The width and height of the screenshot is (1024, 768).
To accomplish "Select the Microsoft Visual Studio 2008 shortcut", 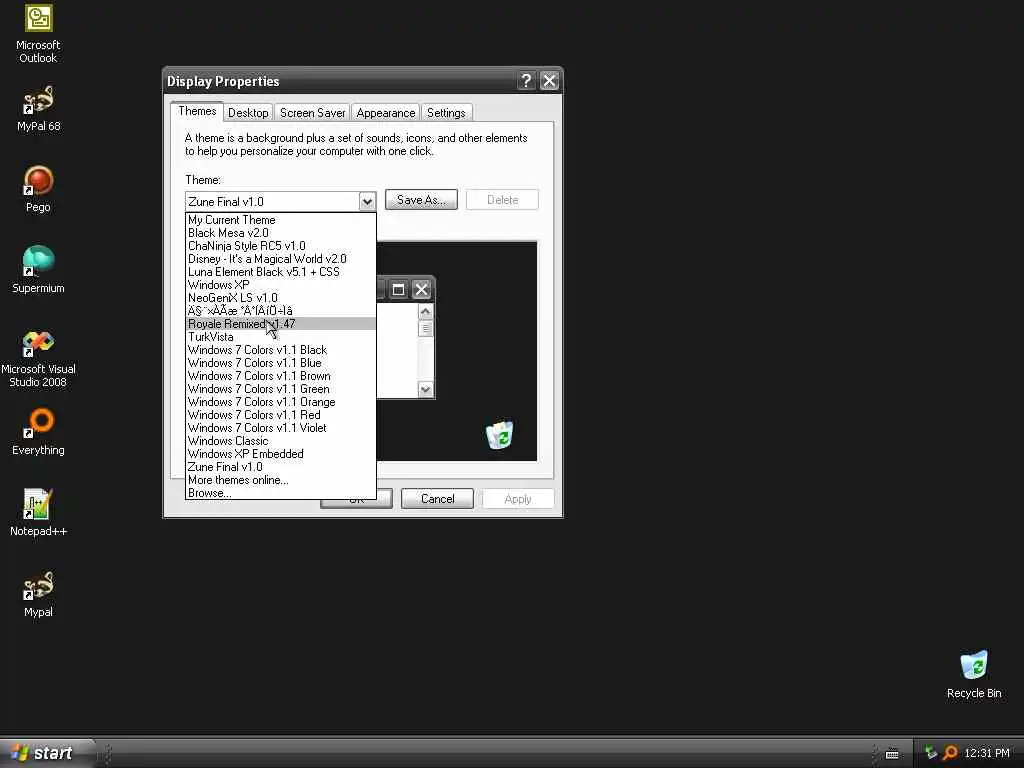I will [38, 360].
